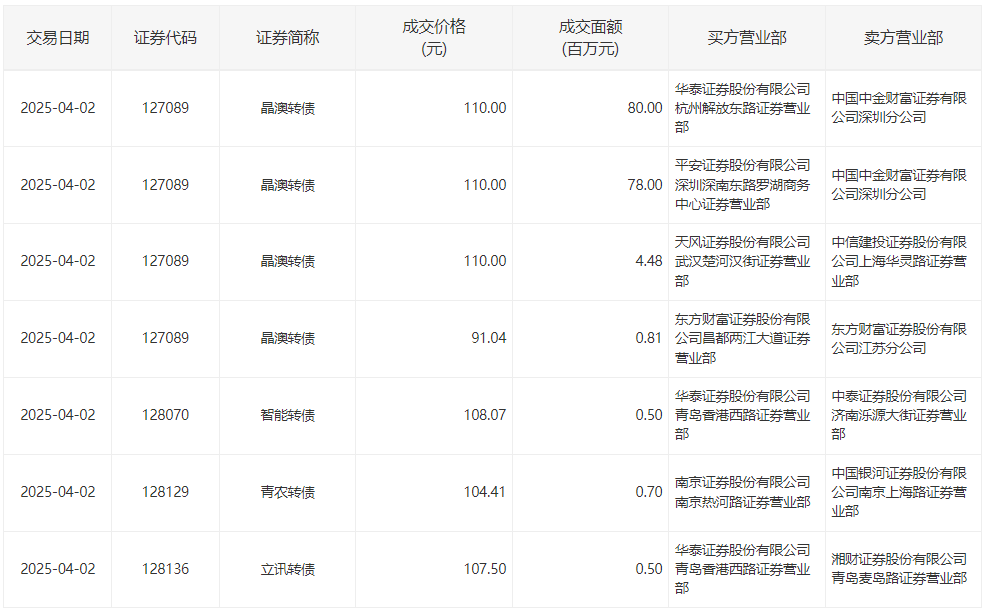This screenshot has width=988, height=612.
Task: Click the 智能转债 security name
Action: (287, 415)
